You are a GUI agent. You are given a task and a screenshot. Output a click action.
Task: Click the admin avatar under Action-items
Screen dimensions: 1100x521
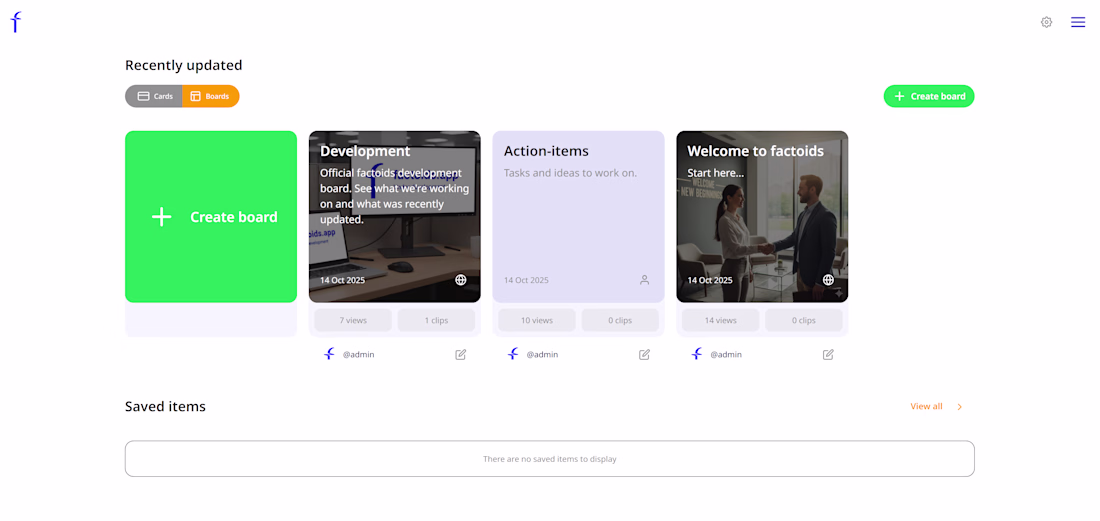click(x=513, y=354)
